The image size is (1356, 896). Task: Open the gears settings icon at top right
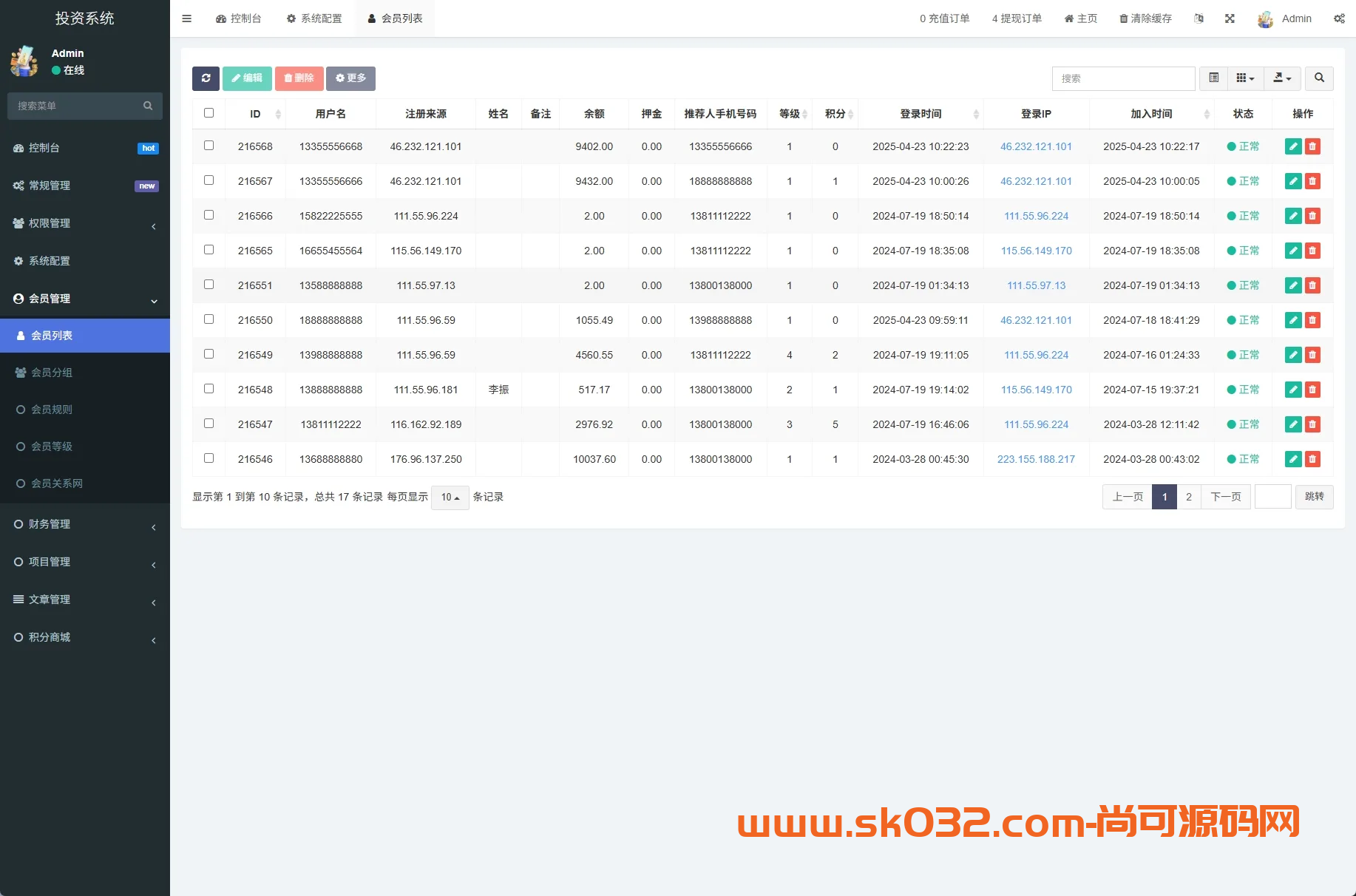click(x=1340, y=18)
